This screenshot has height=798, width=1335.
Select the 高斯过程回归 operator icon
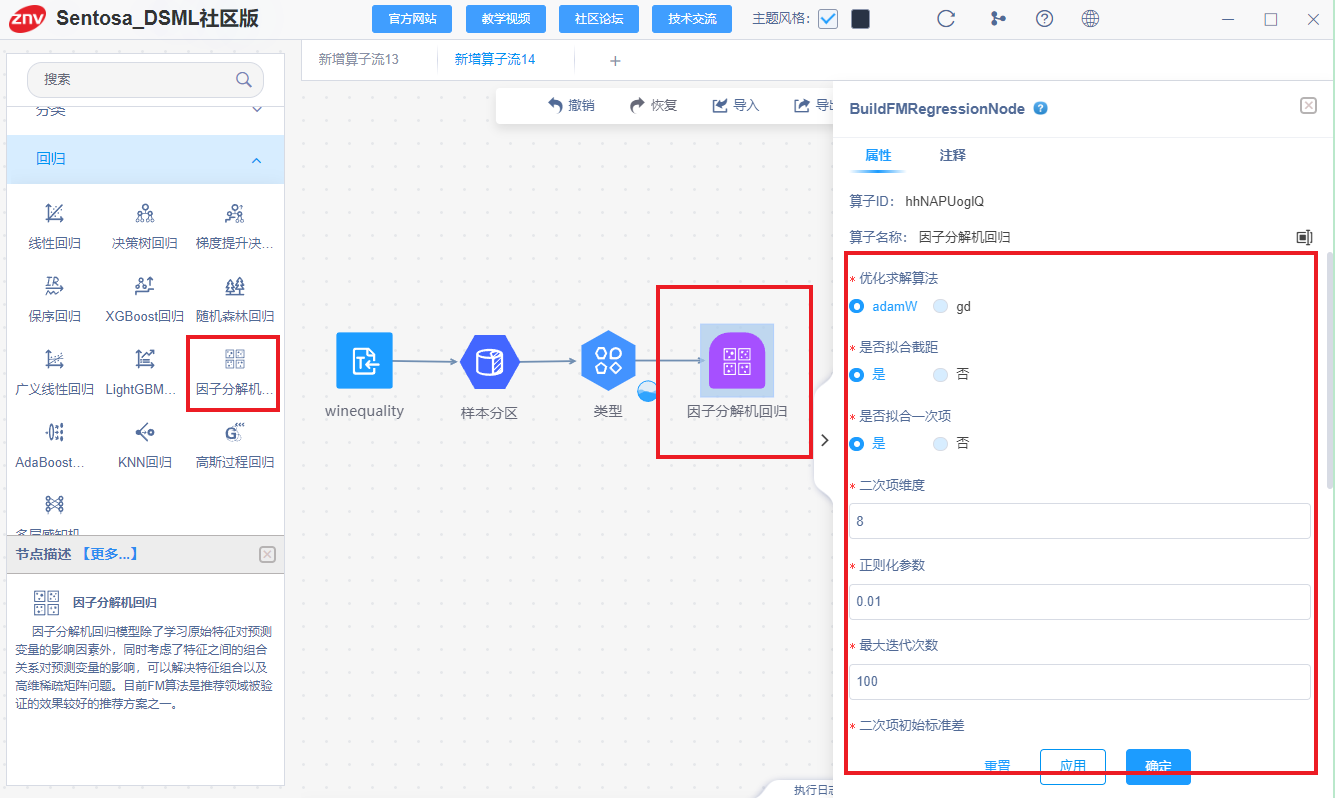point(235,432)
